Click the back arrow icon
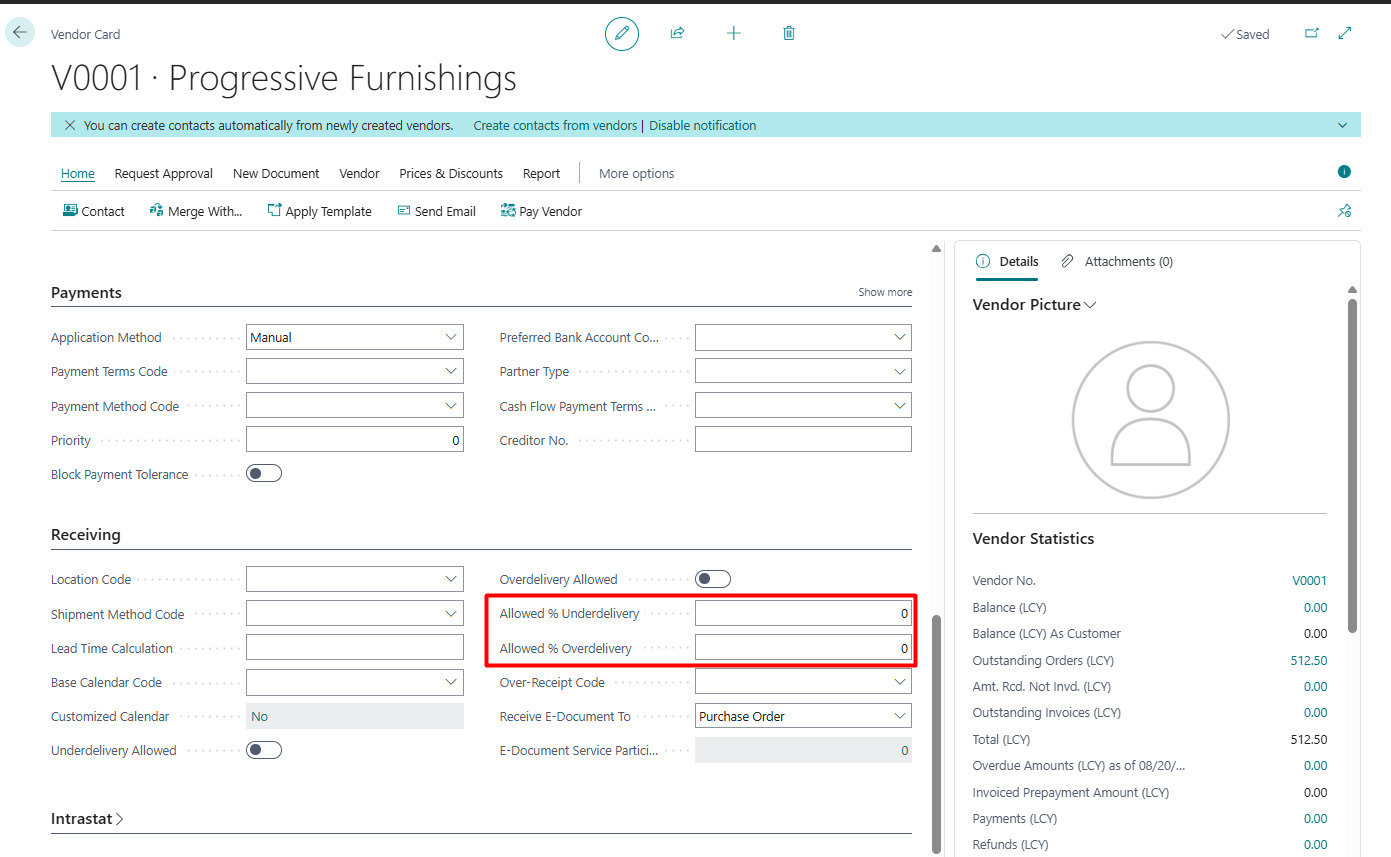The height and width of the screenshot is (857, 1391). click(20, 32)
